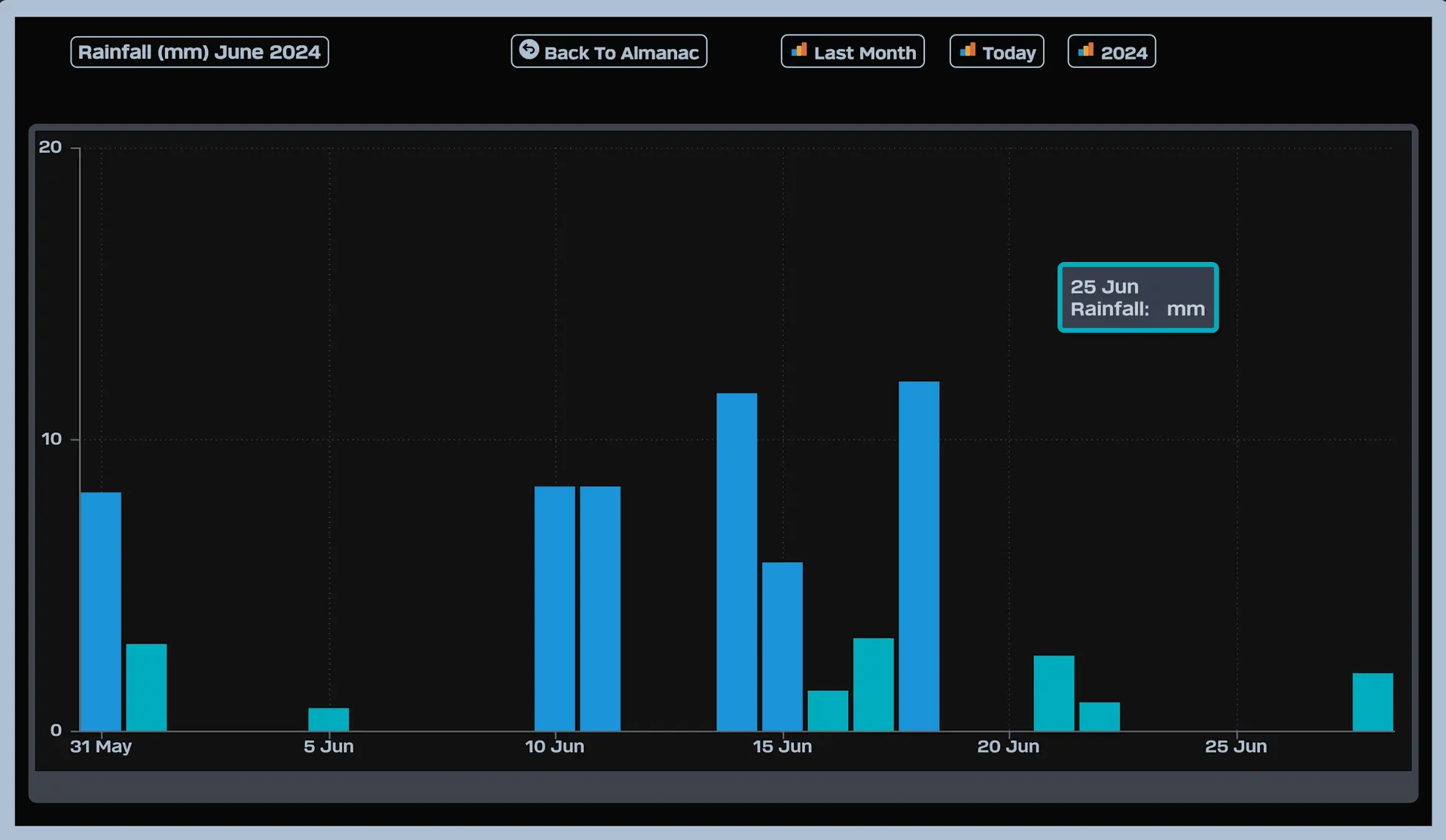Click the blue bar directly above 10 Jun
The height and width of the screenshot is (840, 1446).
[x=554, y=608]
